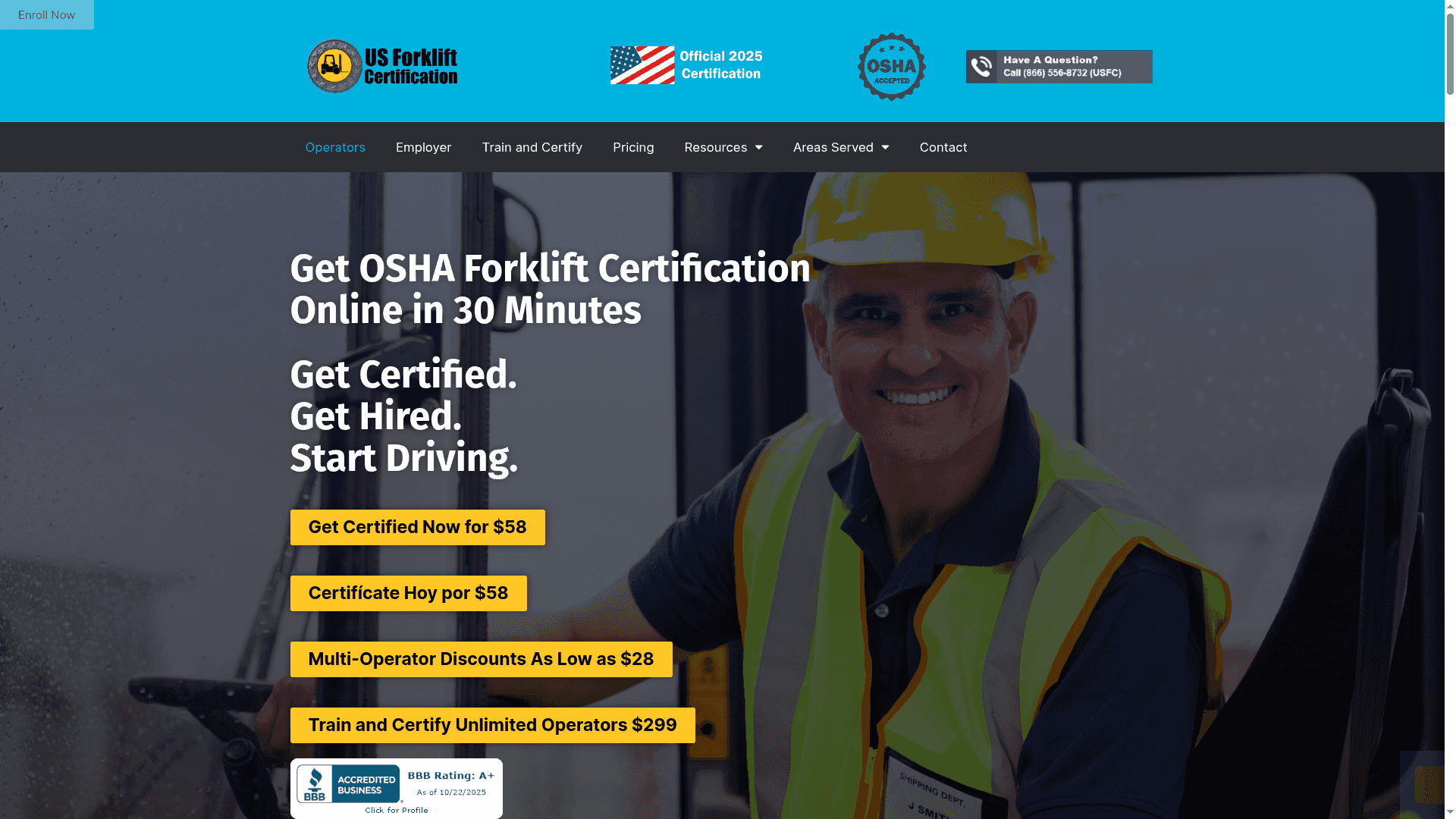Screen dimensions: 1456x819
Task: Open Train and Certify menu link
Action: [532, 147]
